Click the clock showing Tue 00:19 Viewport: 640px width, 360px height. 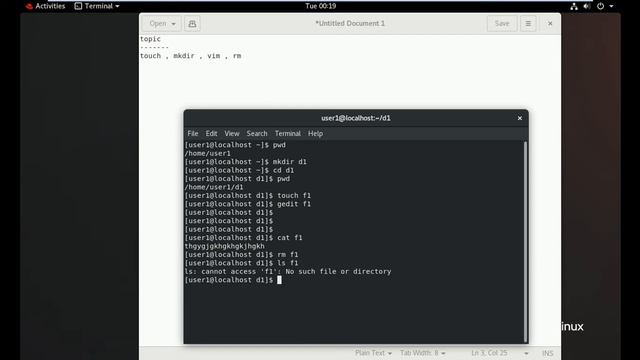(320, 6)
